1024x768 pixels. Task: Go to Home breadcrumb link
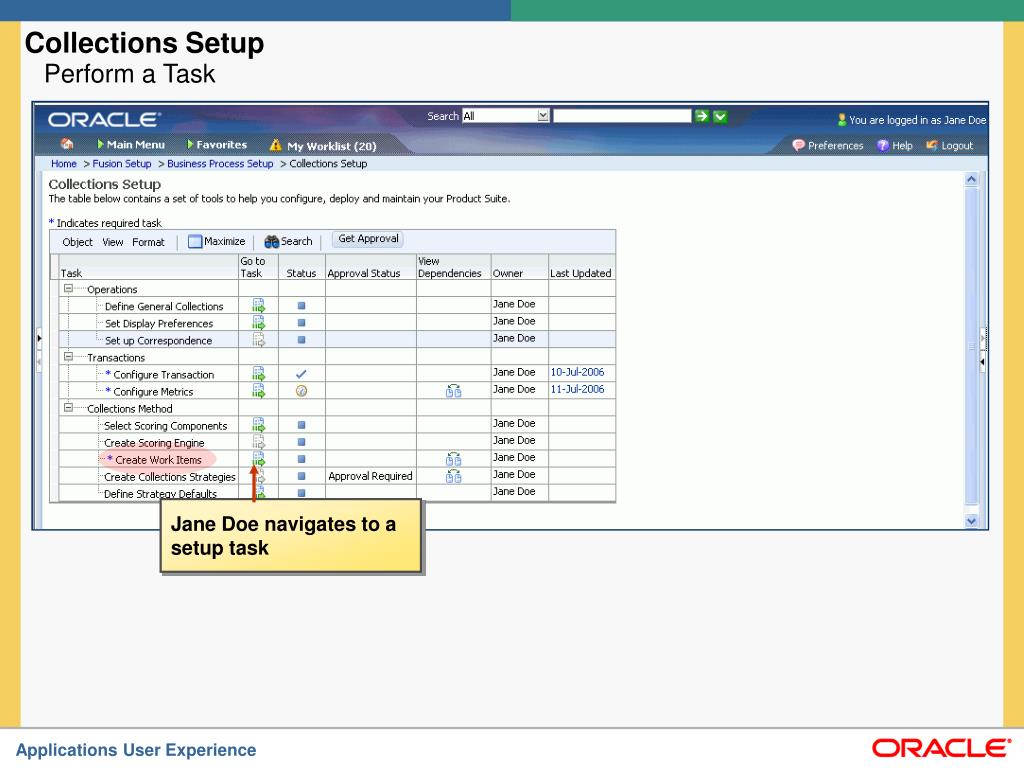pyautogui.click(x=64, y=163)
